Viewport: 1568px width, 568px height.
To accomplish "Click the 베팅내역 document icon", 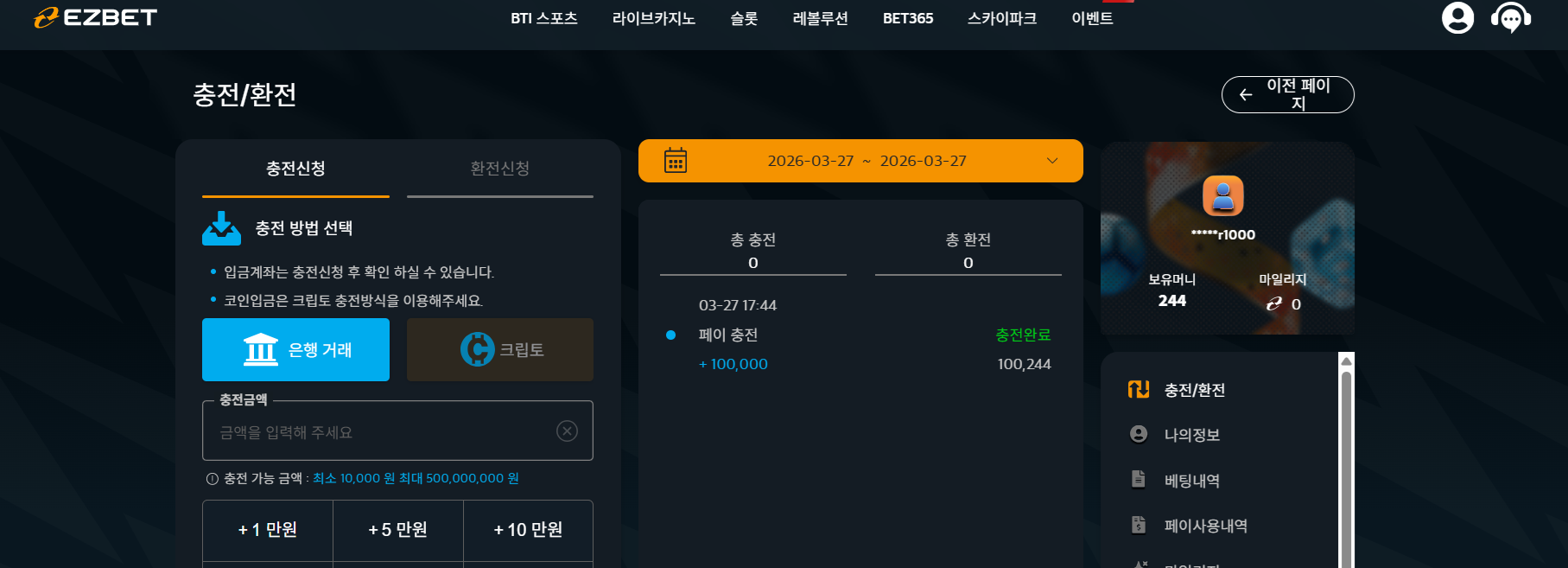I will (1139, 479).
